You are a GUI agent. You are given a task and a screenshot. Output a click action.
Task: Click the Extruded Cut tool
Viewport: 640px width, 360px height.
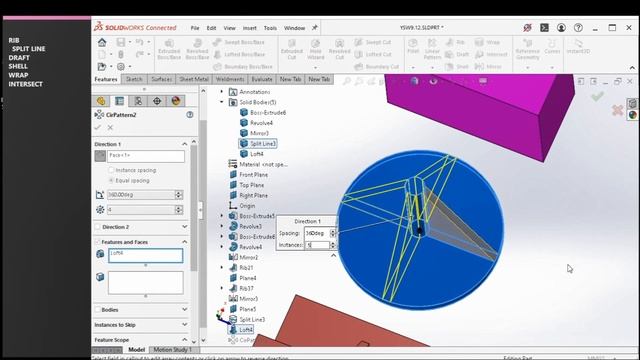click(291, 49)
